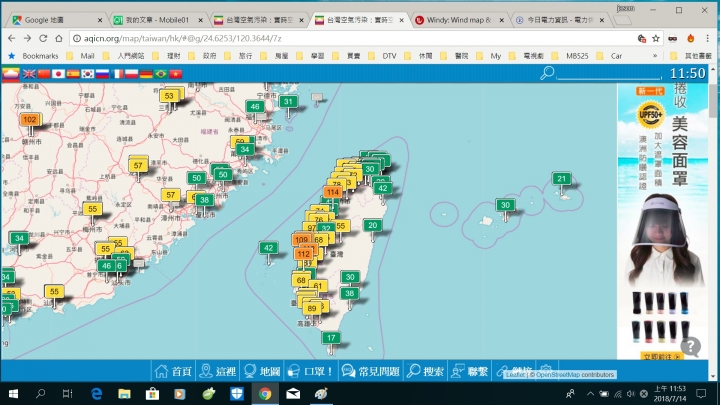The image size is (720, 405).
Task: Select the UK English flag language
Action: (29, 74)
